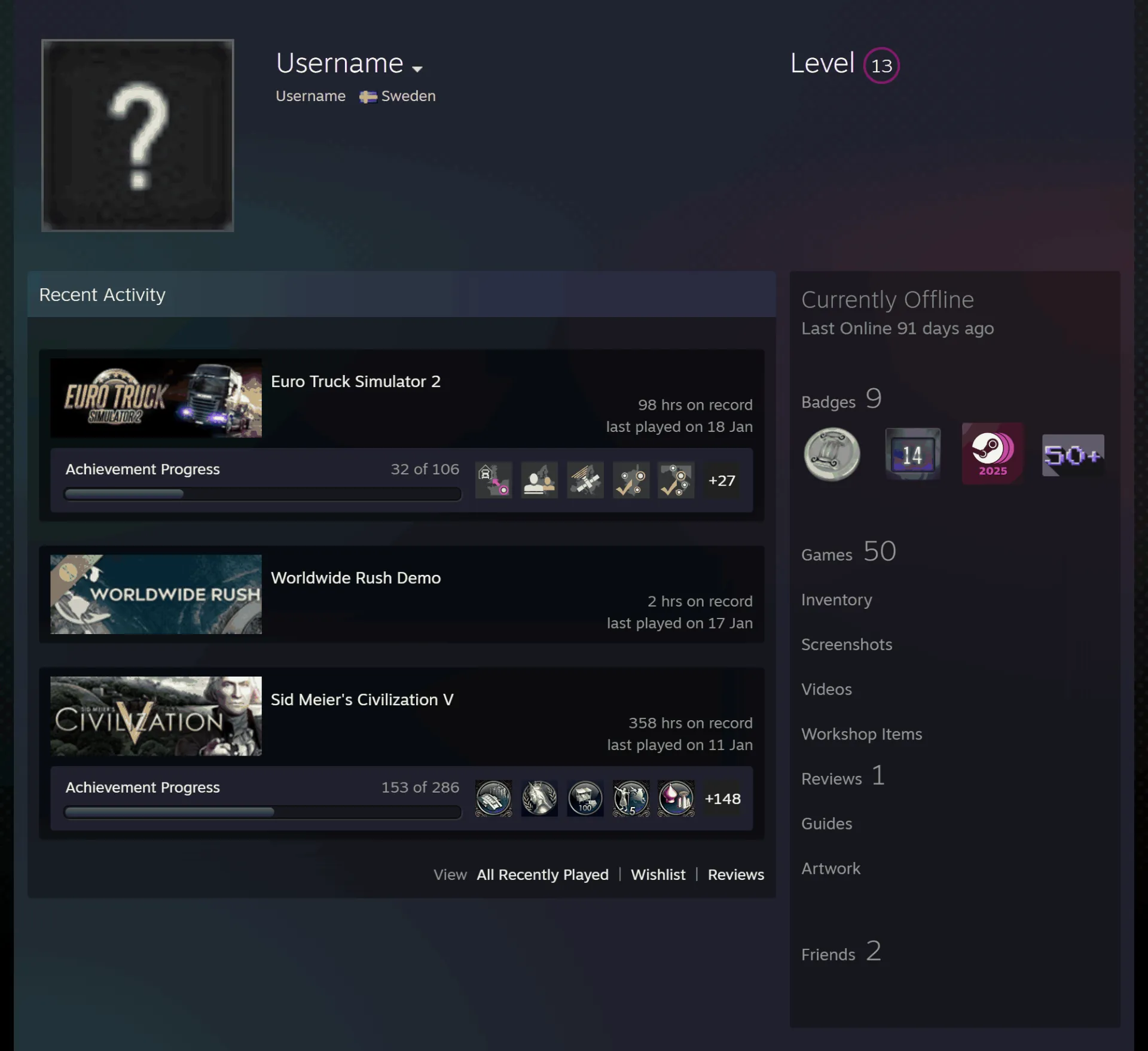The width and height of the screenshot is (1148, 1051).
Task: View All Recently Played games
Action: (542, 875)
